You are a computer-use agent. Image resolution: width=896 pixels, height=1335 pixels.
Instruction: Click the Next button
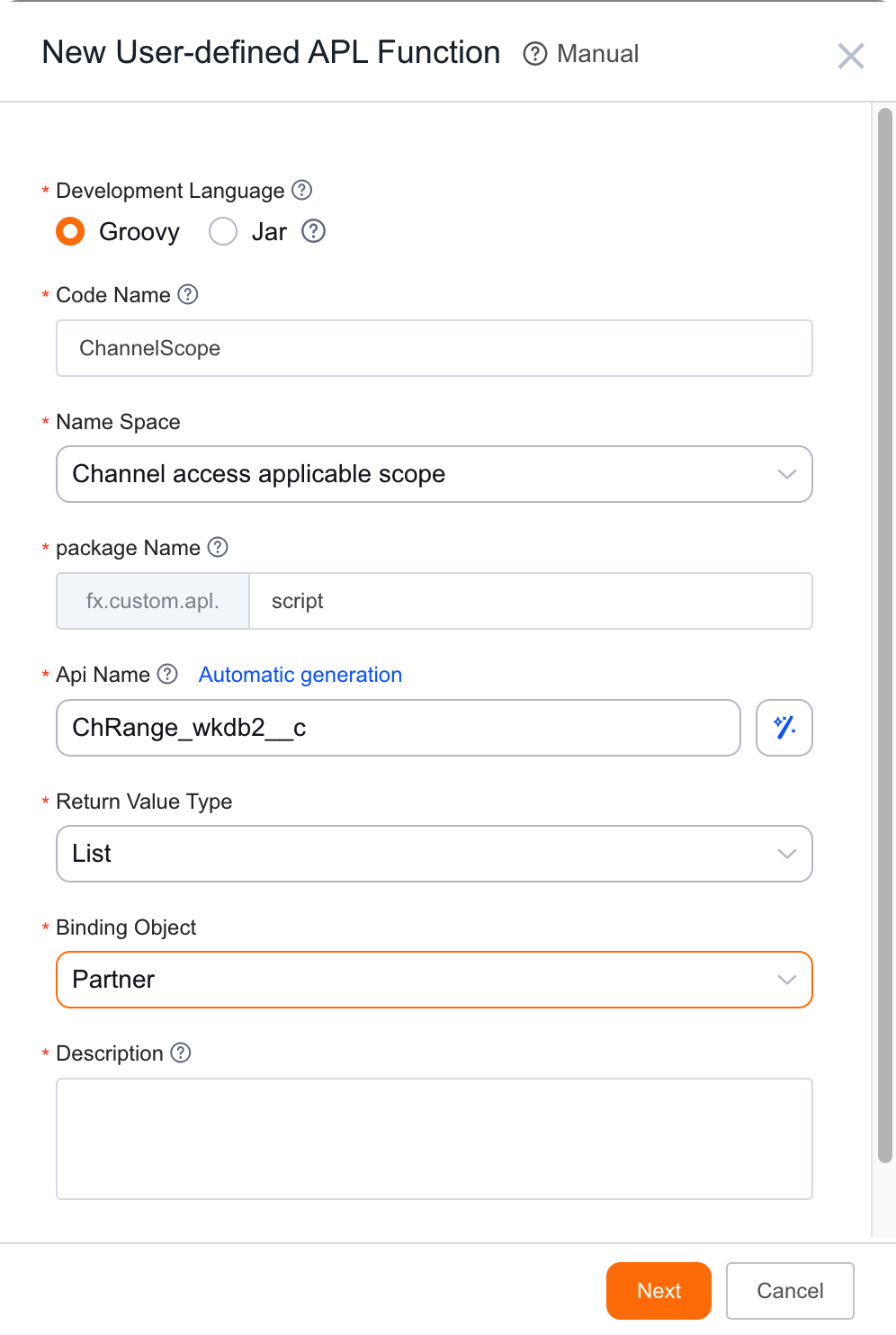[659, 1291]
